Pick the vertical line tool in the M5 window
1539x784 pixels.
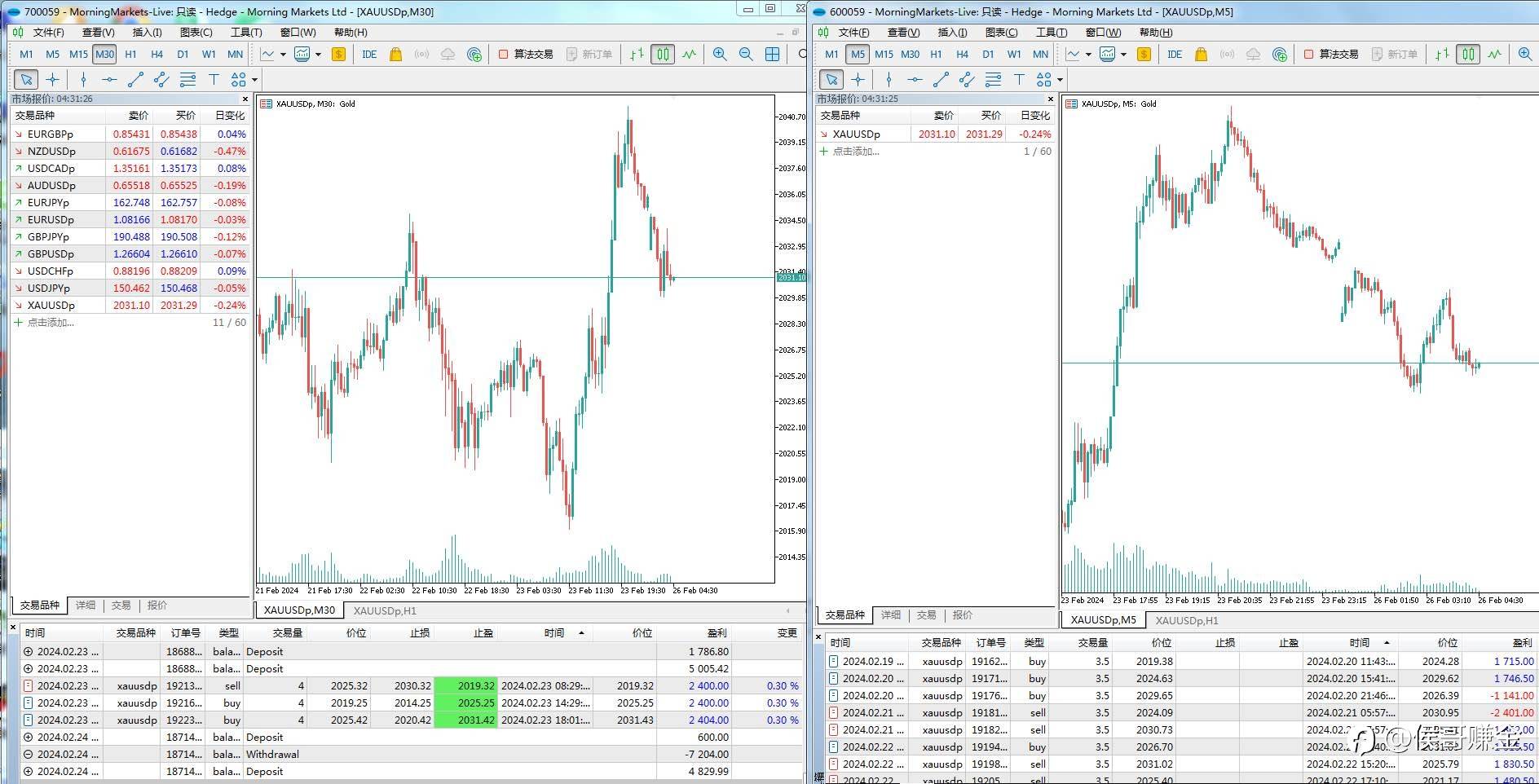click(889, 79)
